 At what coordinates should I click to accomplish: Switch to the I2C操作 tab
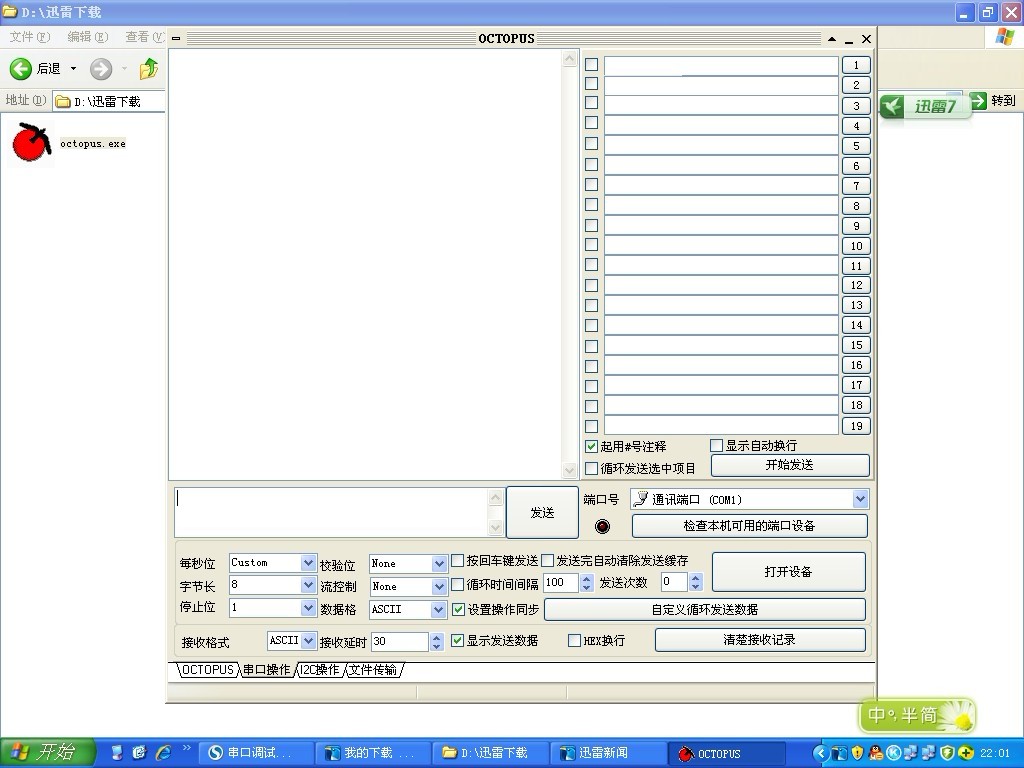(320, 670)
